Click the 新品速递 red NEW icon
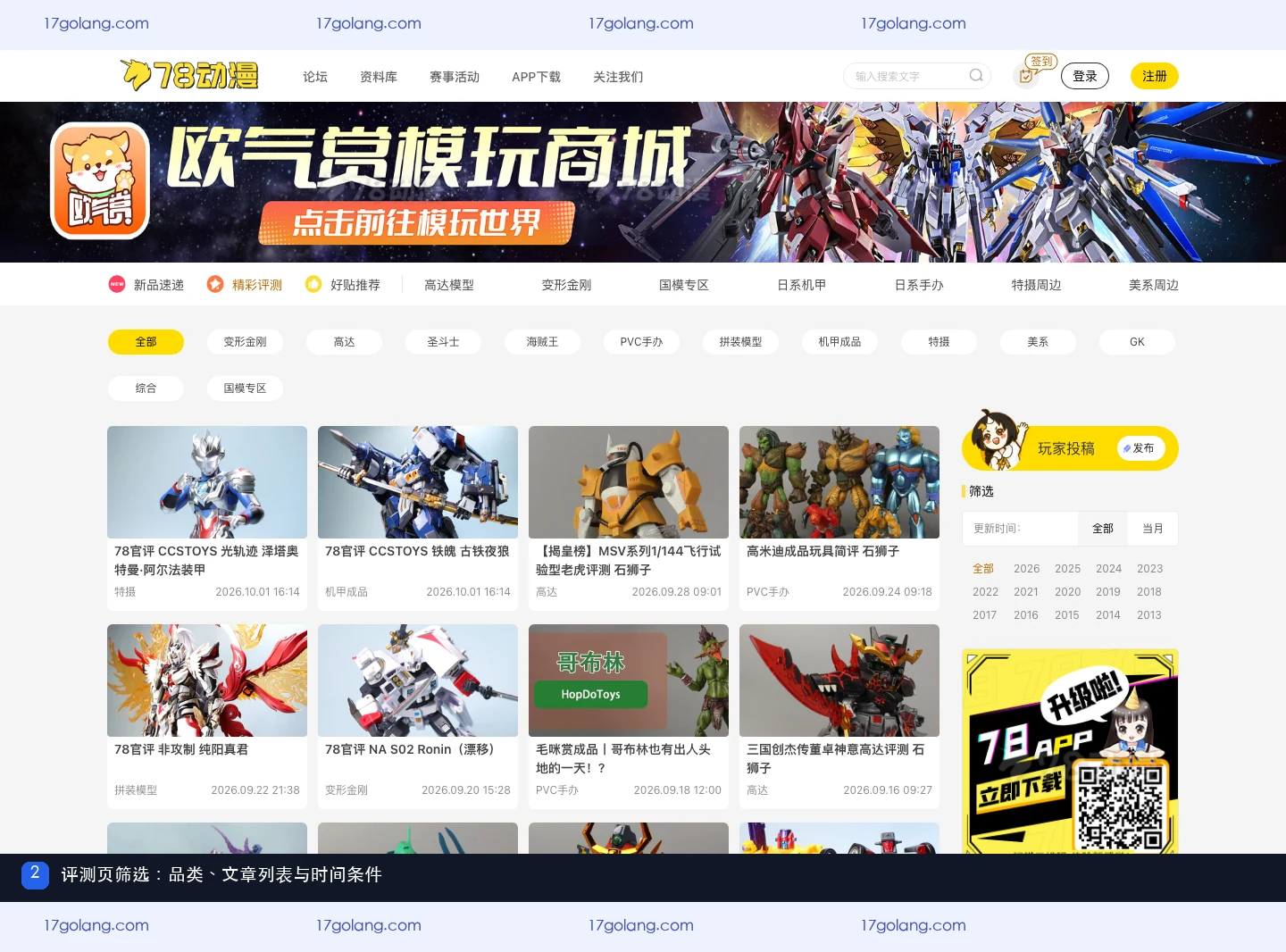 coord(117,284)
